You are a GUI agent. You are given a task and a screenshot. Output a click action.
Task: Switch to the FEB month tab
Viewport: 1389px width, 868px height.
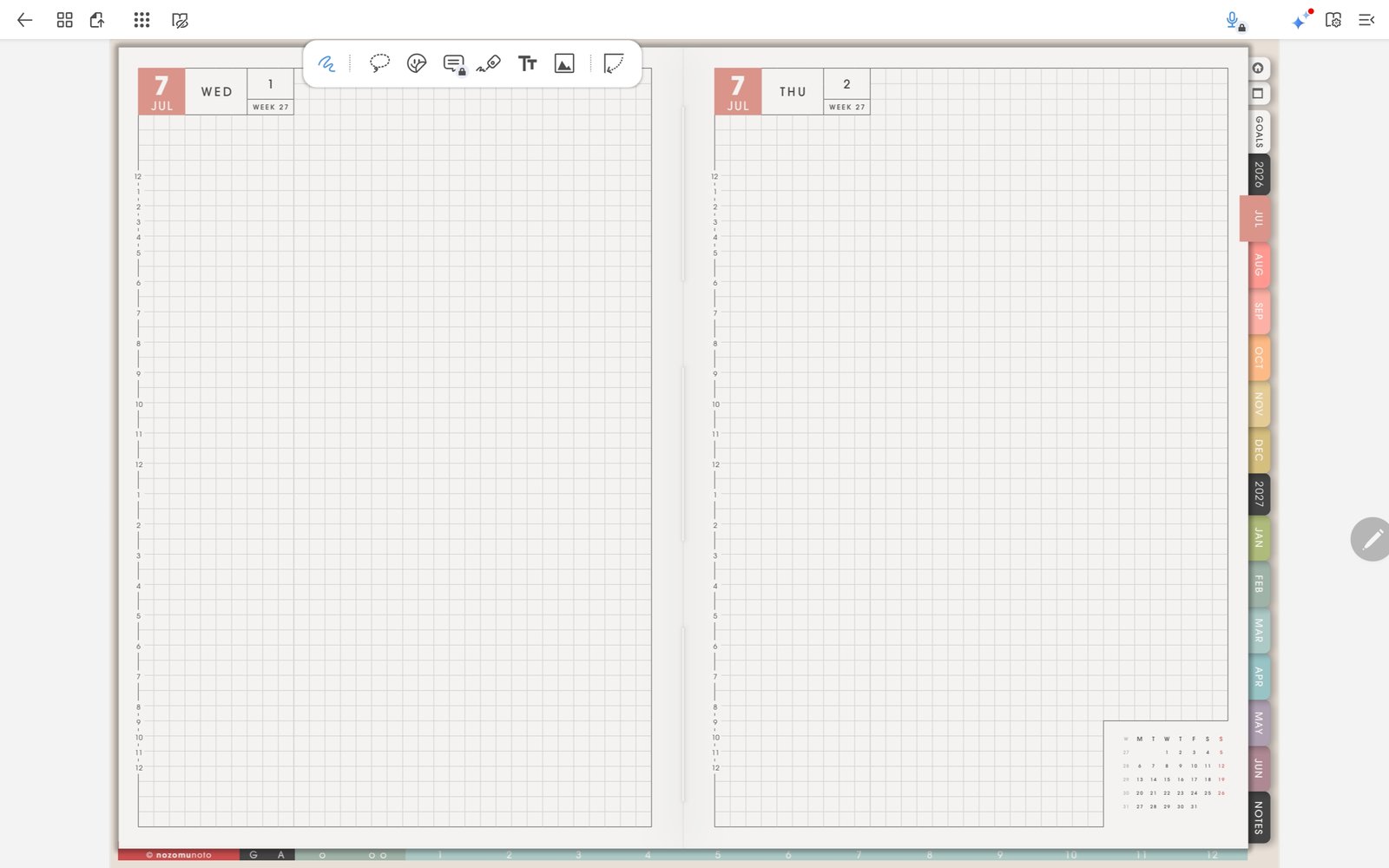1259,584
